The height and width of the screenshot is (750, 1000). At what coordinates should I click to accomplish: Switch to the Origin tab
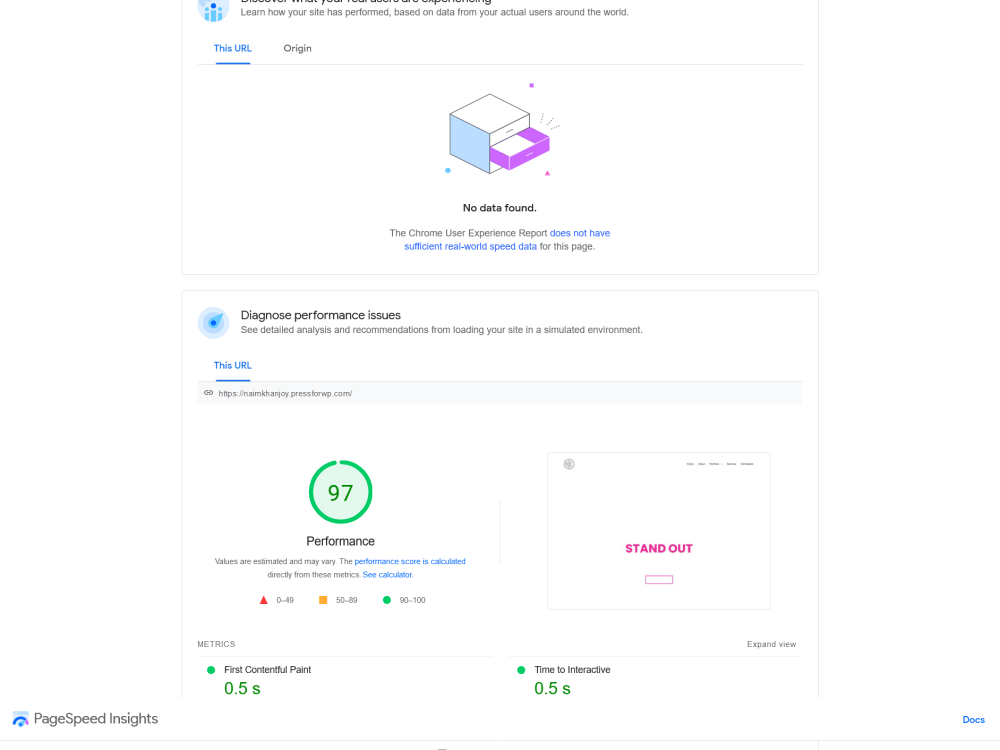tap(297, 48)
